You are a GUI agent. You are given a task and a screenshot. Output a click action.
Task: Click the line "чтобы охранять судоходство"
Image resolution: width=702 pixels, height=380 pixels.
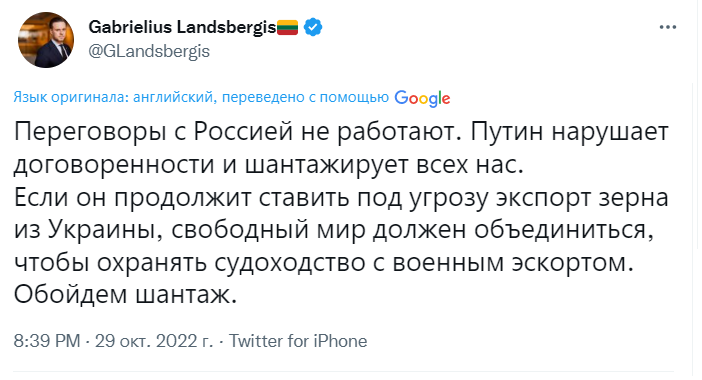click(x=324, y=263)
